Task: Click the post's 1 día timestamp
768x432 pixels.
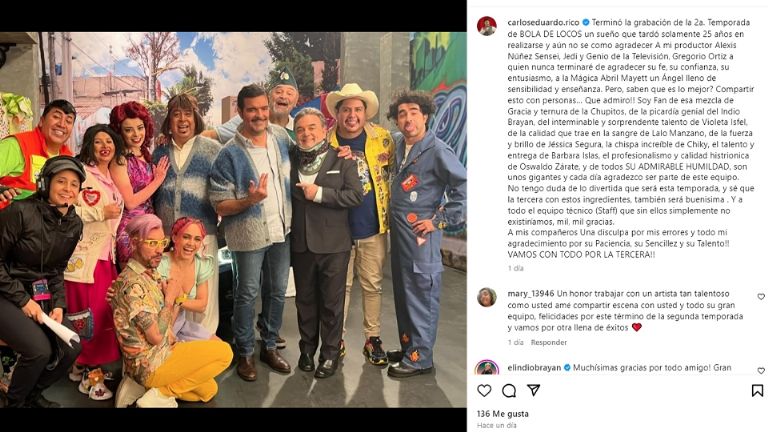Action: [515, 268]
